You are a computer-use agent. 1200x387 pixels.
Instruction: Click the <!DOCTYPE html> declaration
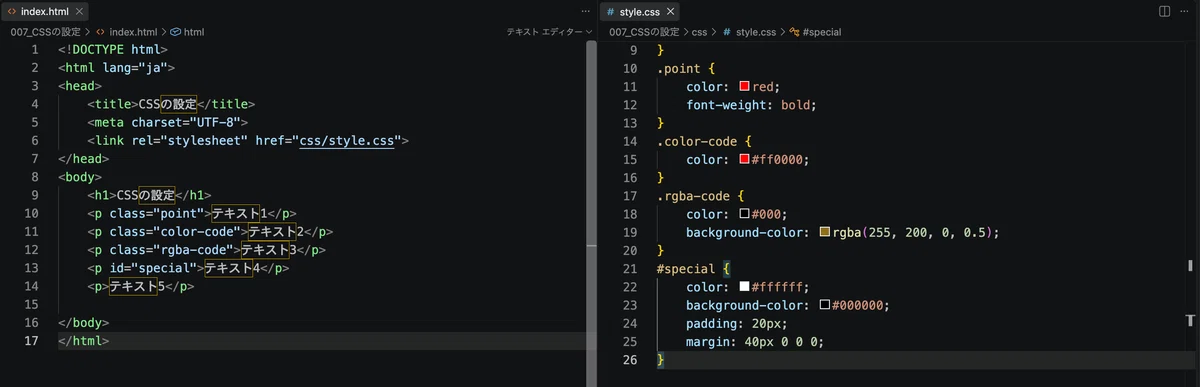[x=113, y=50]
